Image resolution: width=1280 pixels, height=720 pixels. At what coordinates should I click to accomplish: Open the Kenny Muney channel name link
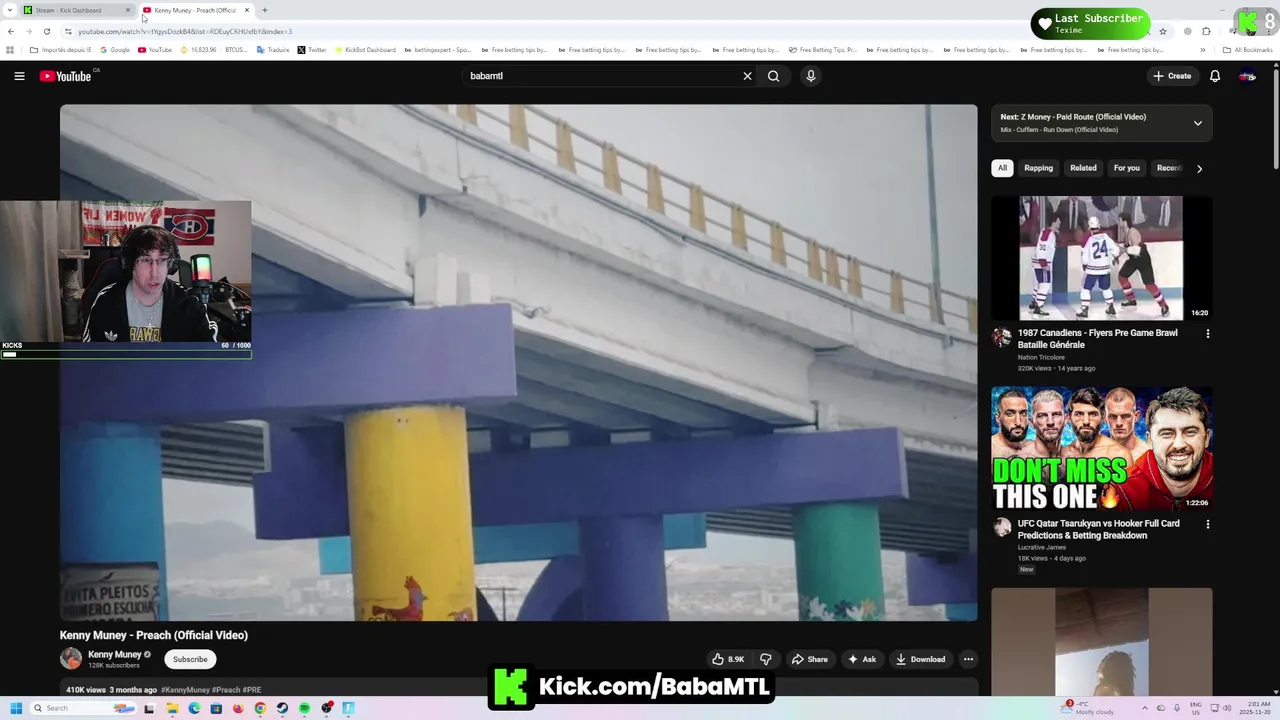[114, 654]
